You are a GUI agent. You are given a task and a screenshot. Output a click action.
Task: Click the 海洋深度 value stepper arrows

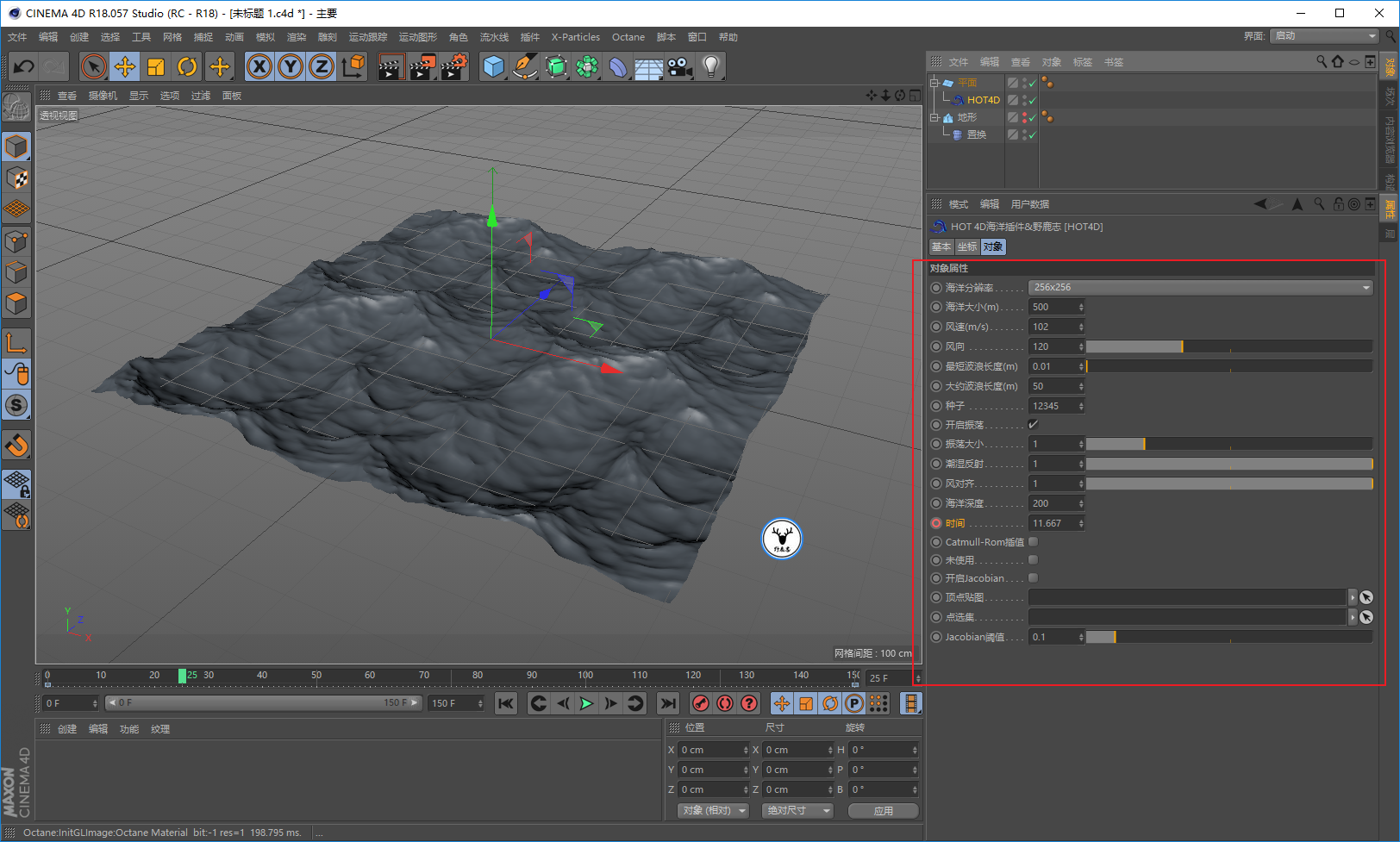[x=1081, y=503]
